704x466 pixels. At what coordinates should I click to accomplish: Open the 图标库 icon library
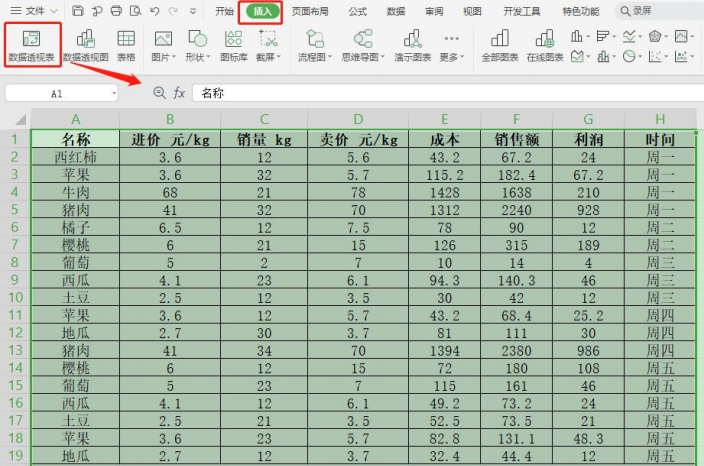(233, 45)
